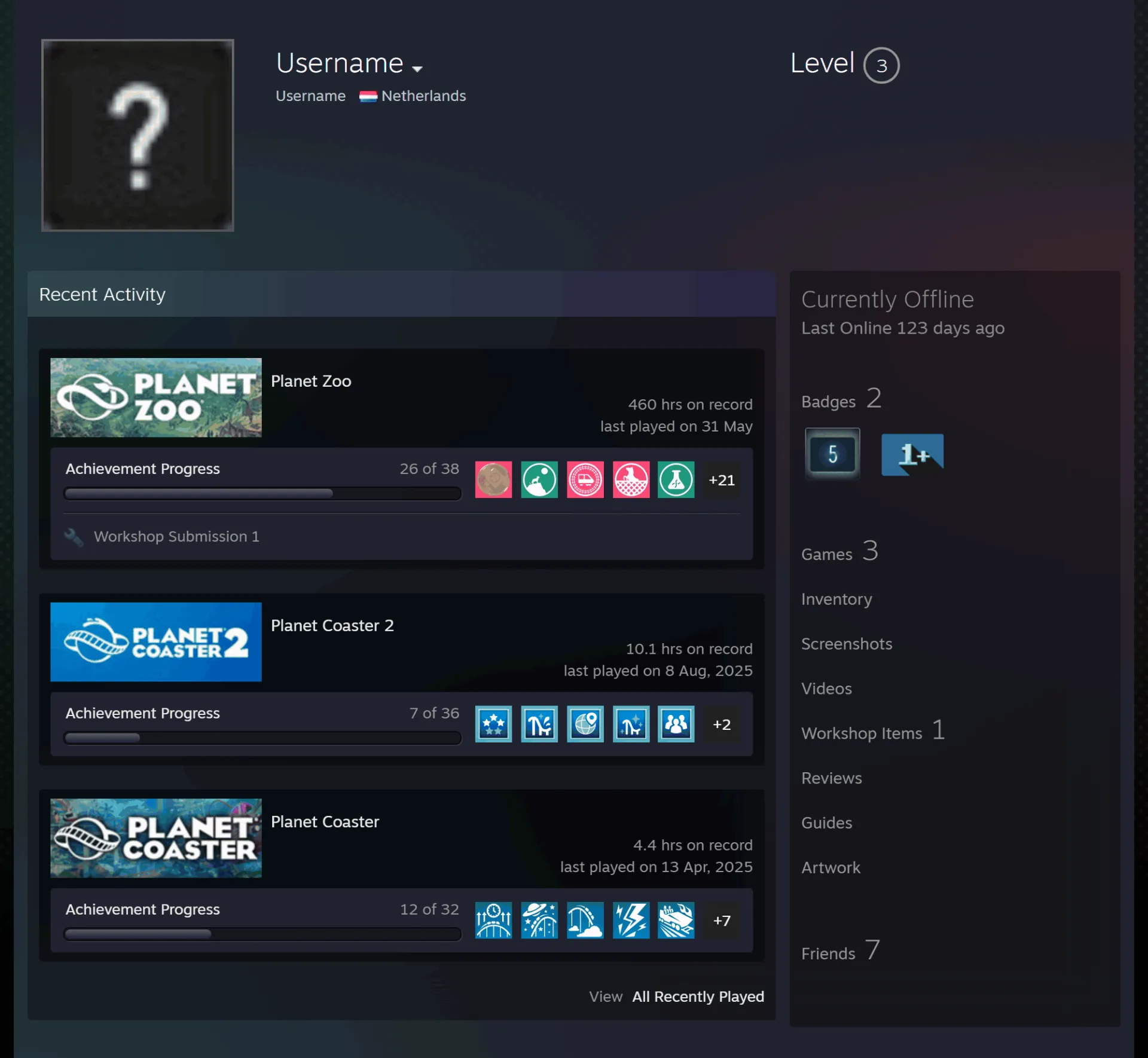
Task: Open Planet Zoo green bird achievement icon
Action: (x=539, y=479)
